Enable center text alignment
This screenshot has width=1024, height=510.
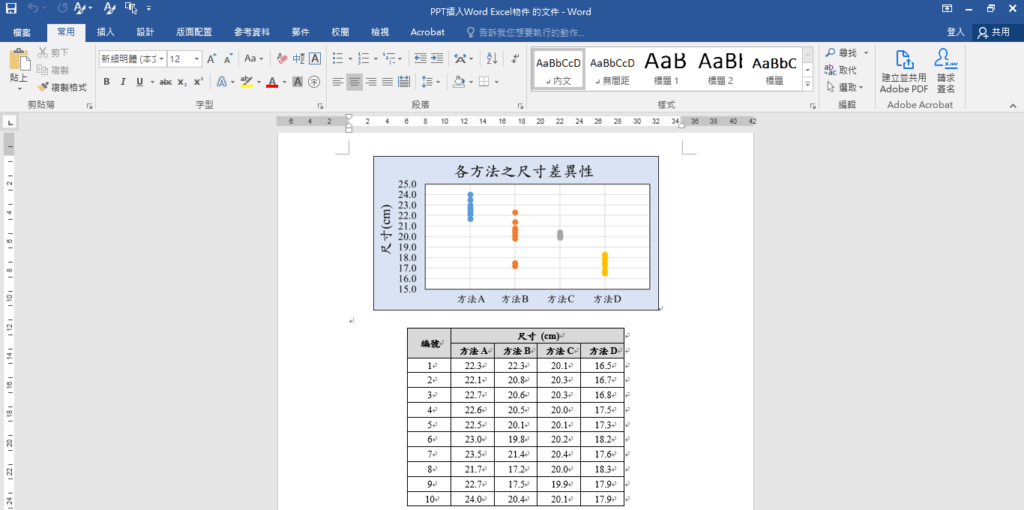pos(355,82)
